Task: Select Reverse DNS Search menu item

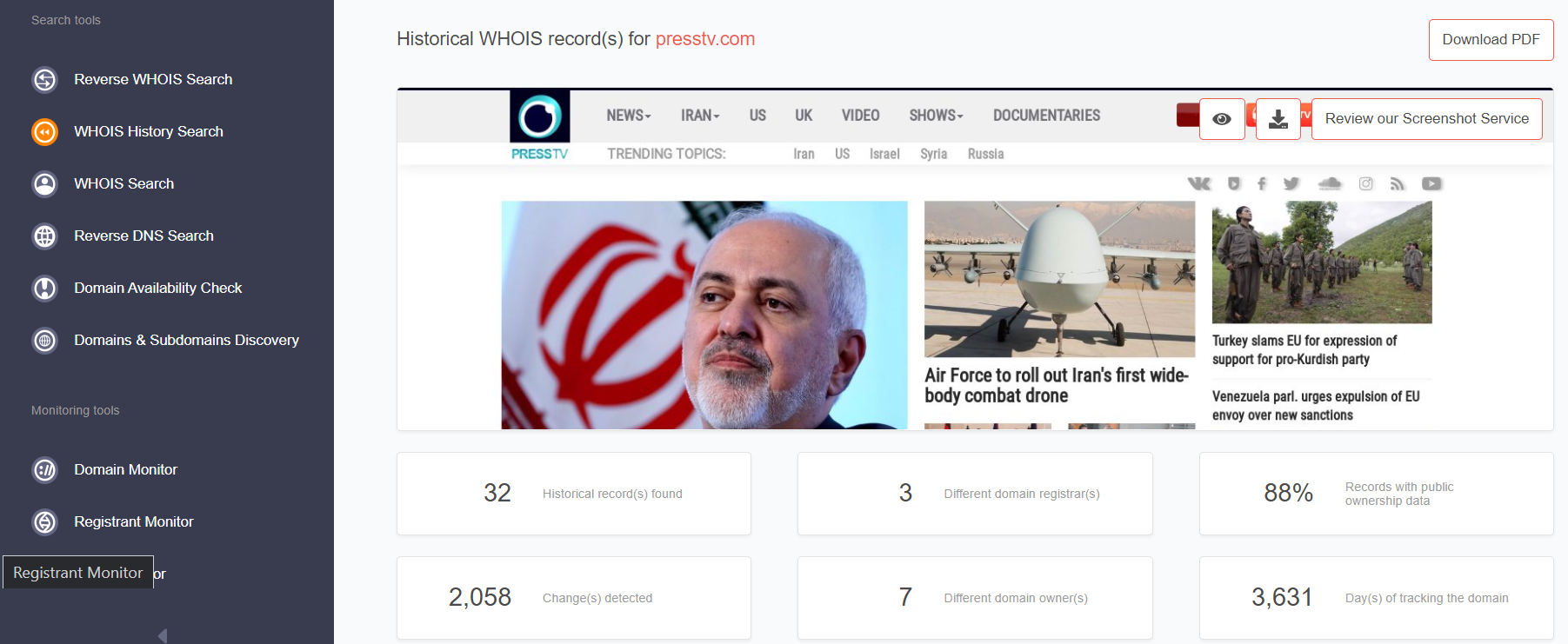Action: (x=143, y=236)
